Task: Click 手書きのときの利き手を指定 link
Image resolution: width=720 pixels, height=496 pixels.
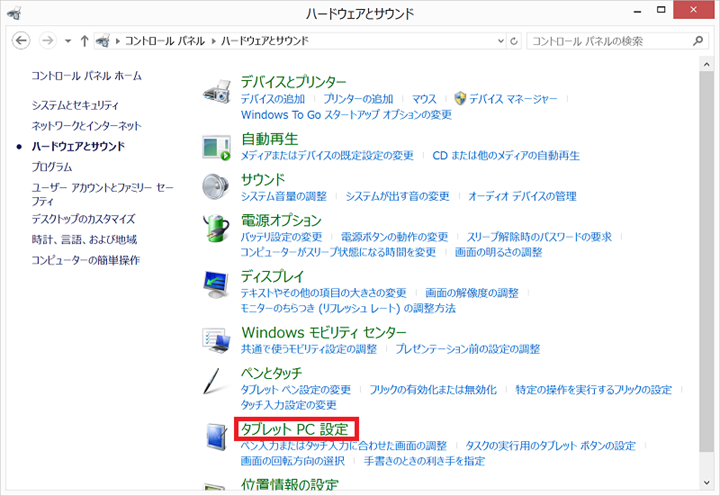Action: 424,461
